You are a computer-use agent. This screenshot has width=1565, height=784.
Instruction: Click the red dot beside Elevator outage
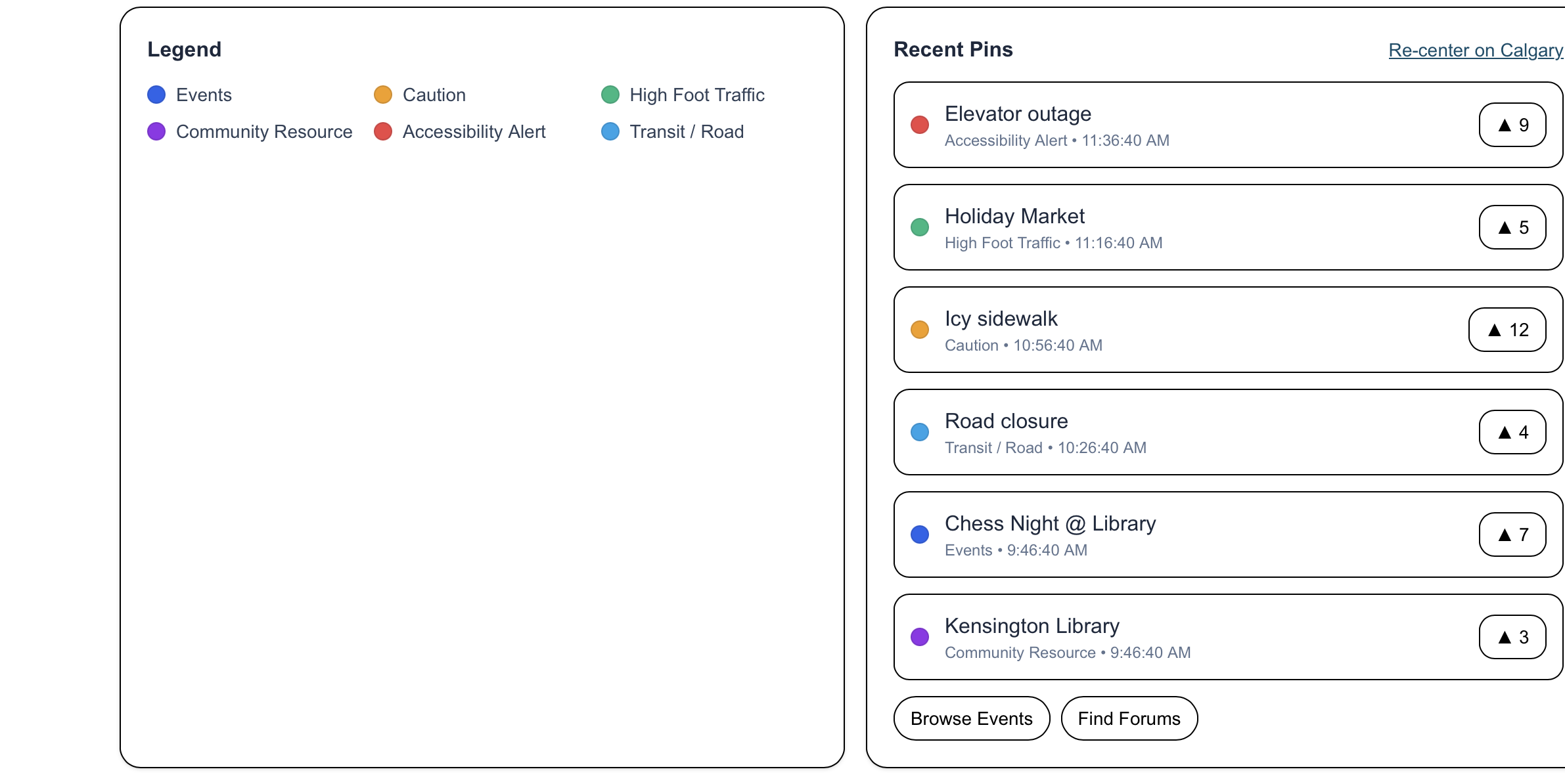(920, 125)
